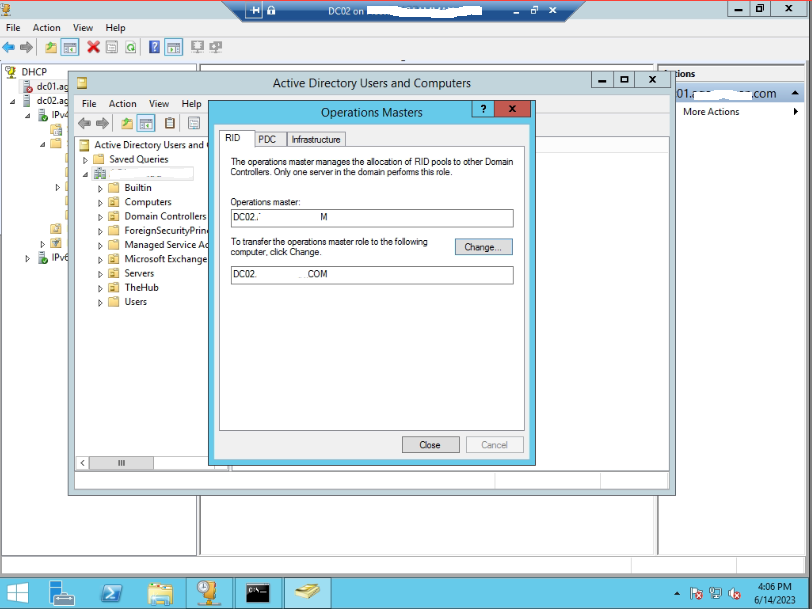Expand the ForeignSecurityPrincipals folder
The height and width of the screenshot is (609, 812).
tap(100, 231)
